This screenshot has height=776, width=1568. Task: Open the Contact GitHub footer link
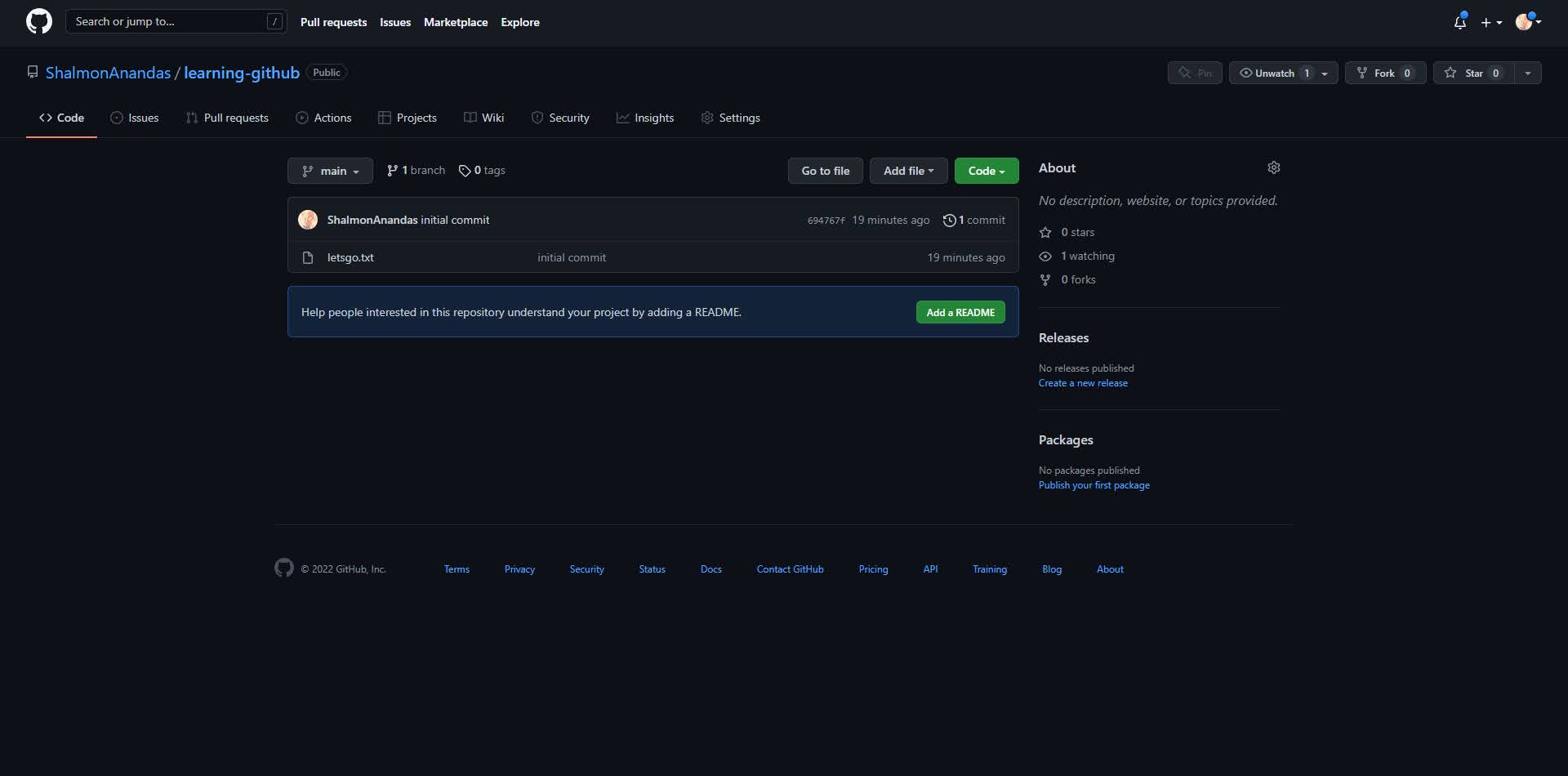coord(790,569)
